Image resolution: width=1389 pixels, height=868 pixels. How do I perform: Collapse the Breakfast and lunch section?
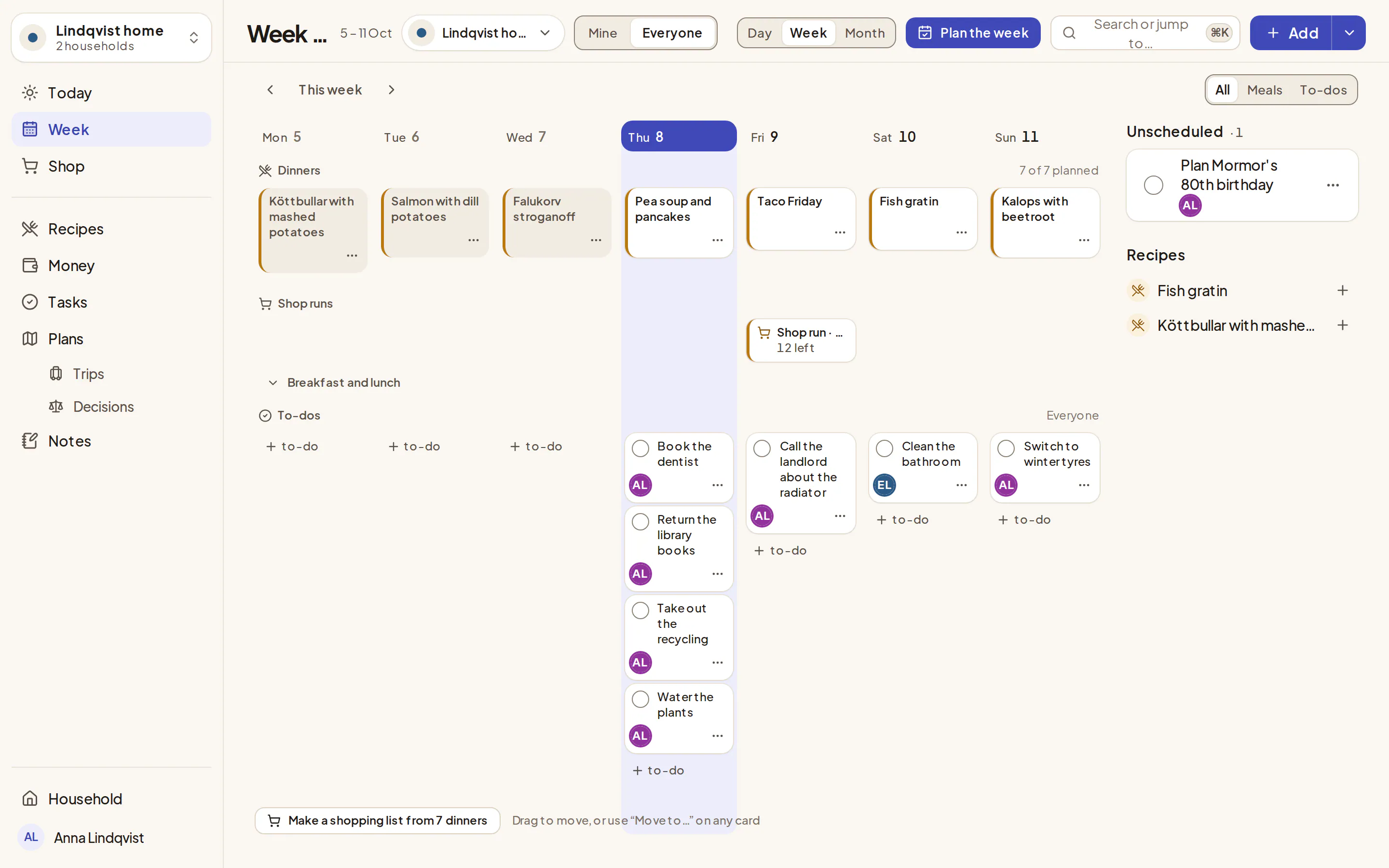273,382
